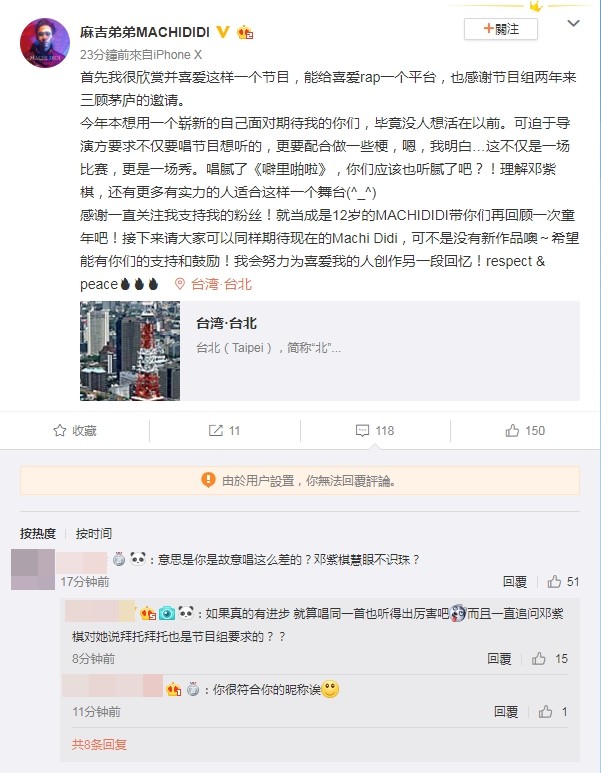
Task: Reply to the 8分钟前 comment
Action: coord(499,659)
